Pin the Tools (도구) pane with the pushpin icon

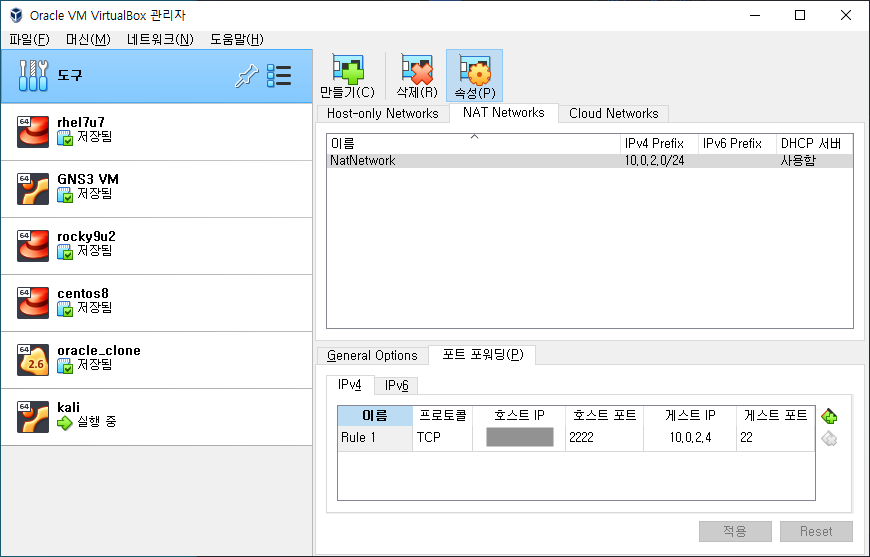246,76
